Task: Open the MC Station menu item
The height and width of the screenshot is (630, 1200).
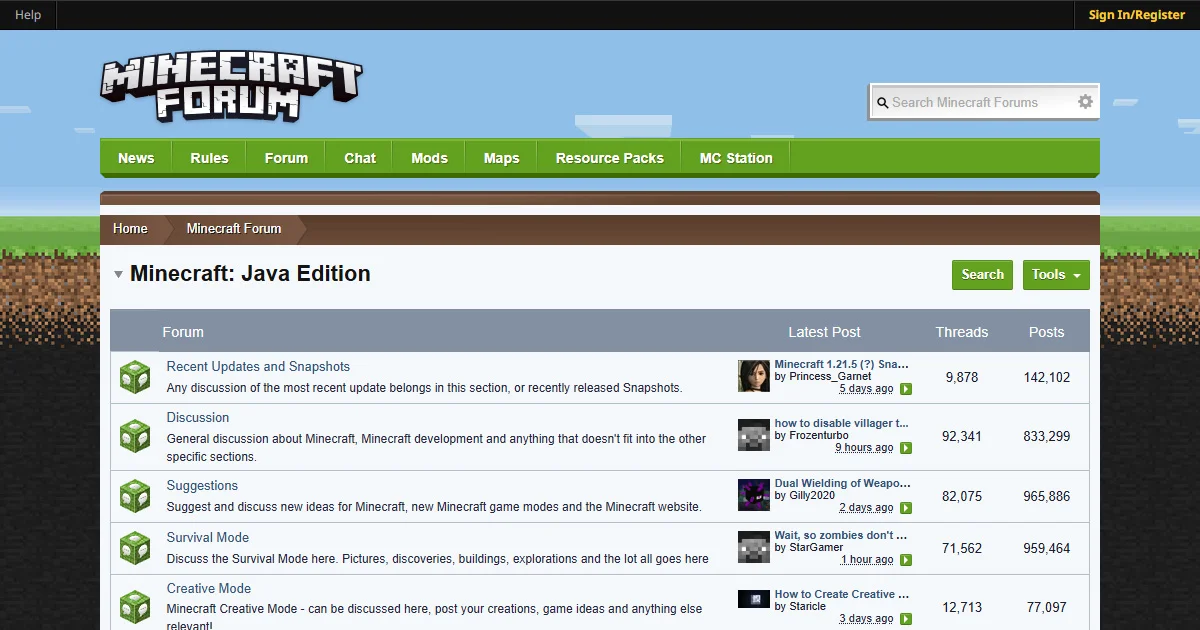Action: (x=736, y=158)
